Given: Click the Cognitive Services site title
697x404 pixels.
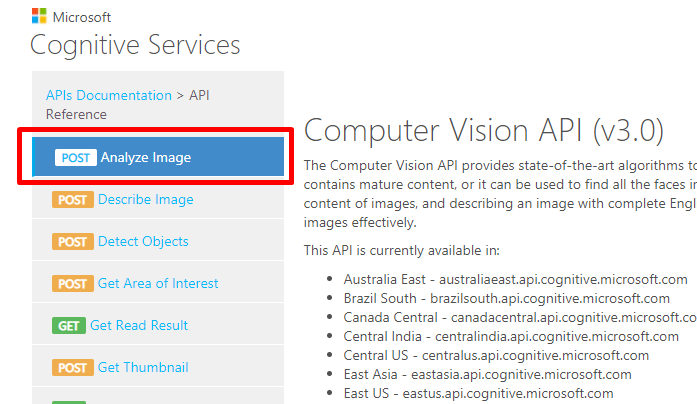Looking at the screenshot, I should pos(135,45).
